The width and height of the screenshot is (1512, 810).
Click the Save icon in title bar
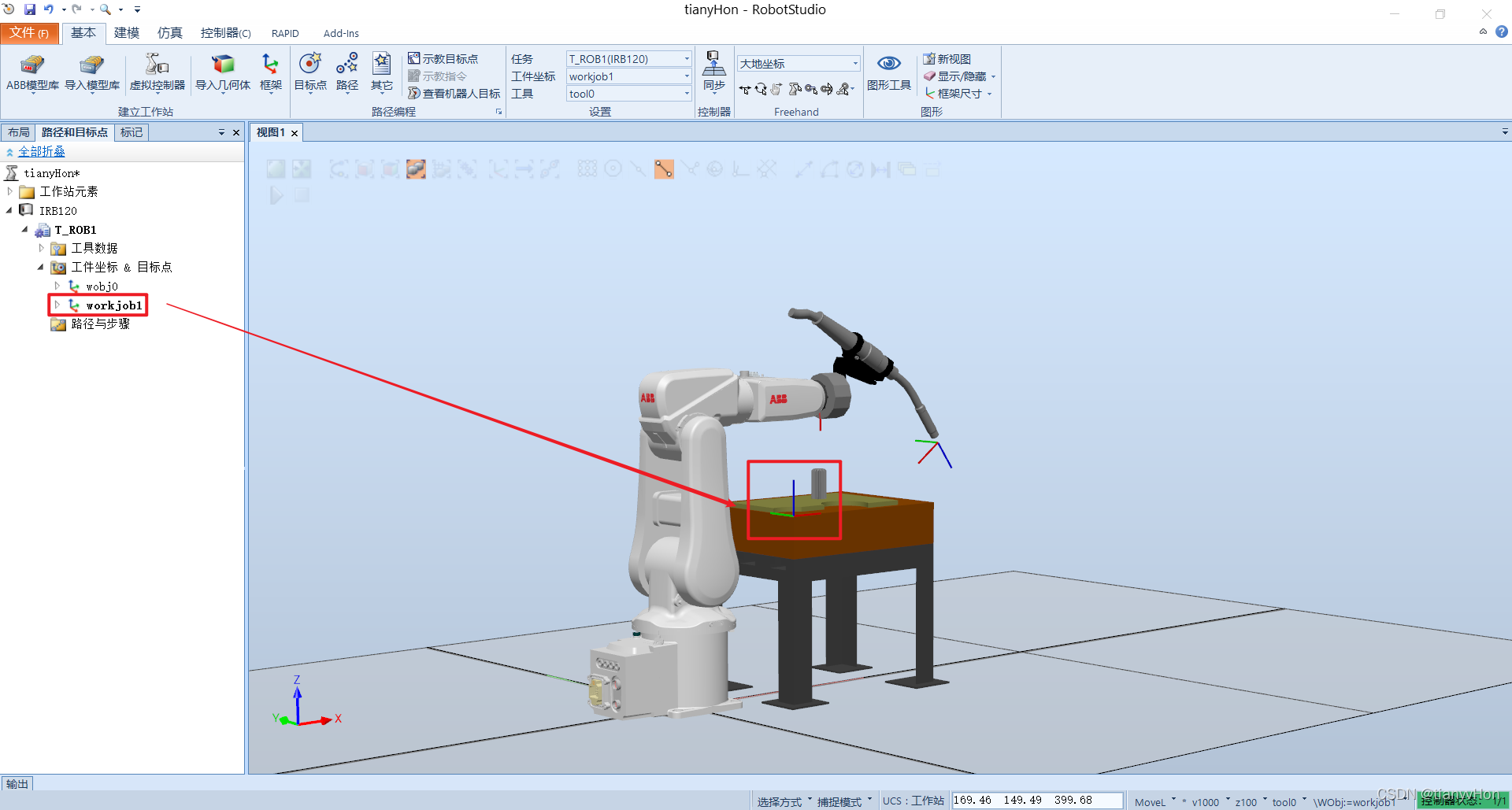pos(30,9)
